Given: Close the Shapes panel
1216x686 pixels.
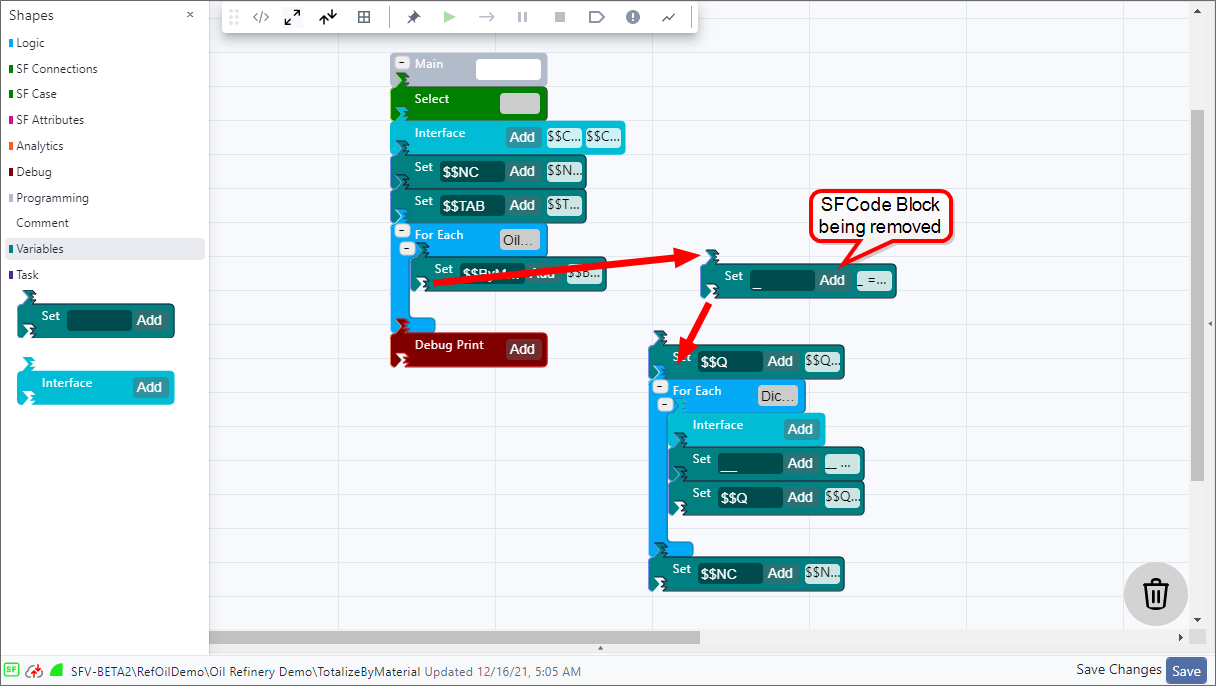Looking at the screenshot, I should click(190, 15).
